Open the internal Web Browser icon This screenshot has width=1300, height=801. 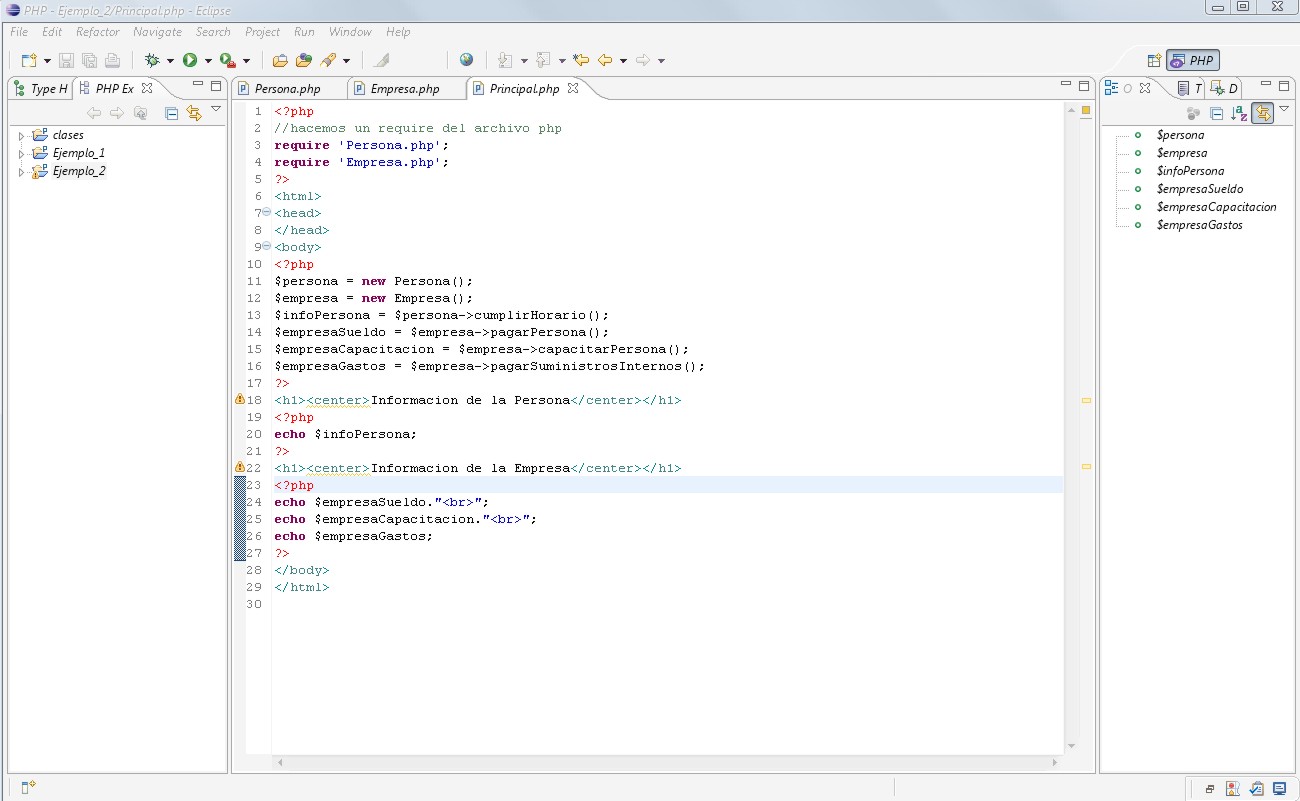tap(466, 60)
